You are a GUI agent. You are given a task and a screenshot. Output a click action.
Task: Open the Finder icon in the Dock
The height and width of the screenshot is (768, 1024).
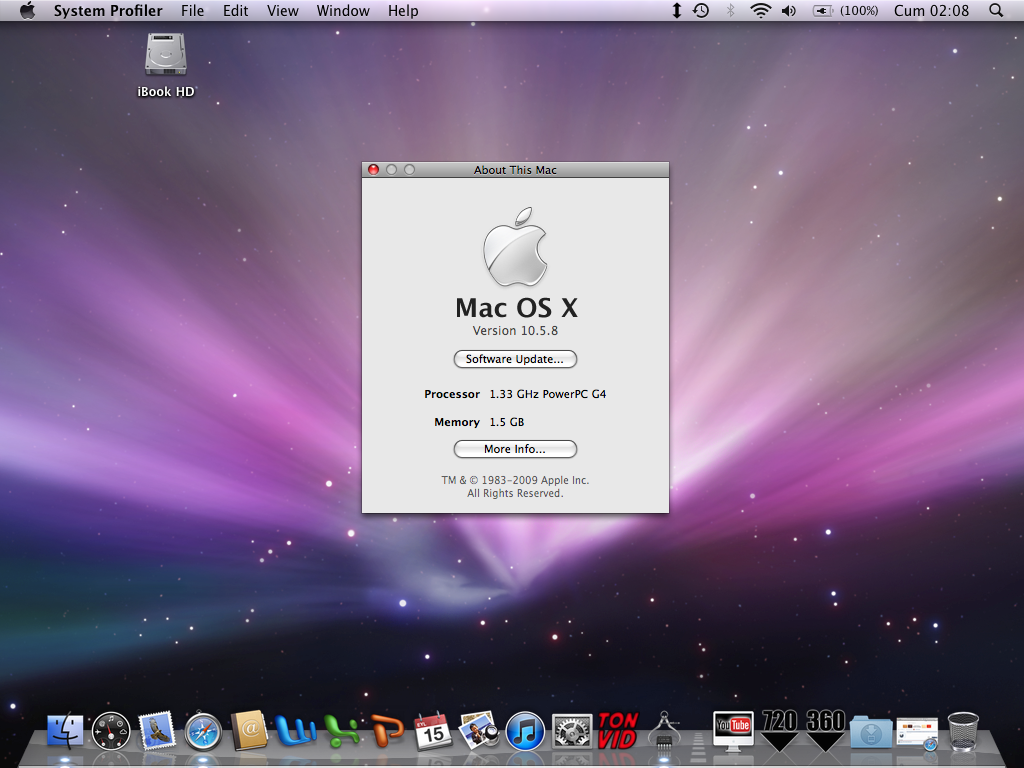pos(65,731)
